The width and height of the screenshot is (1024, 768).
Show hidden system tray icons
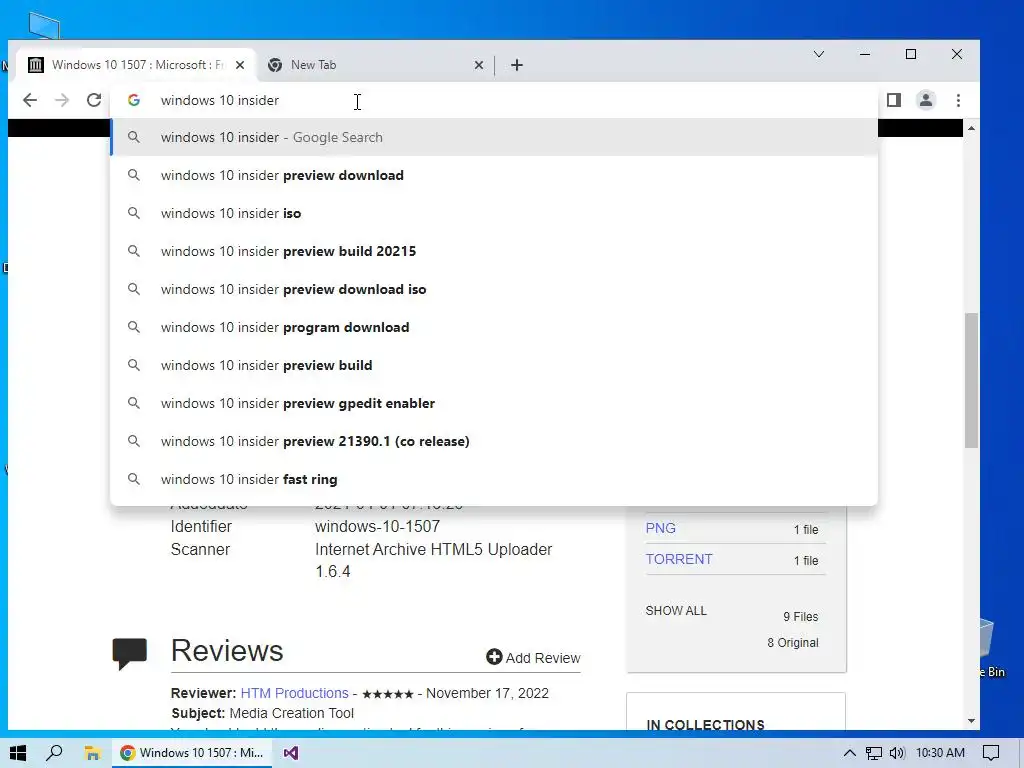pos(849,753)
